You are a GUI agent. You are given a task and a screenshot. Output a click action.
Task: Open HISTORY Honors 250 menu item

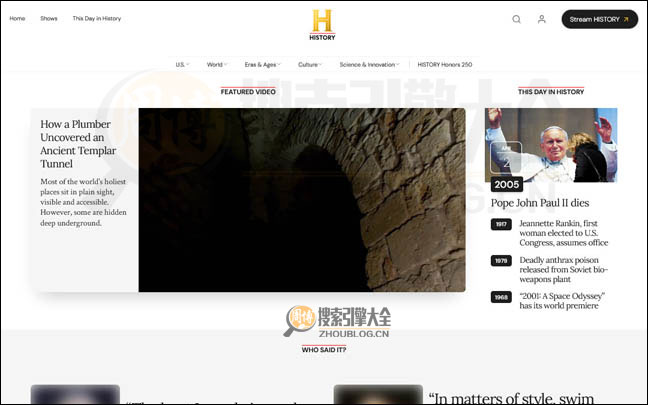[445, 64]
